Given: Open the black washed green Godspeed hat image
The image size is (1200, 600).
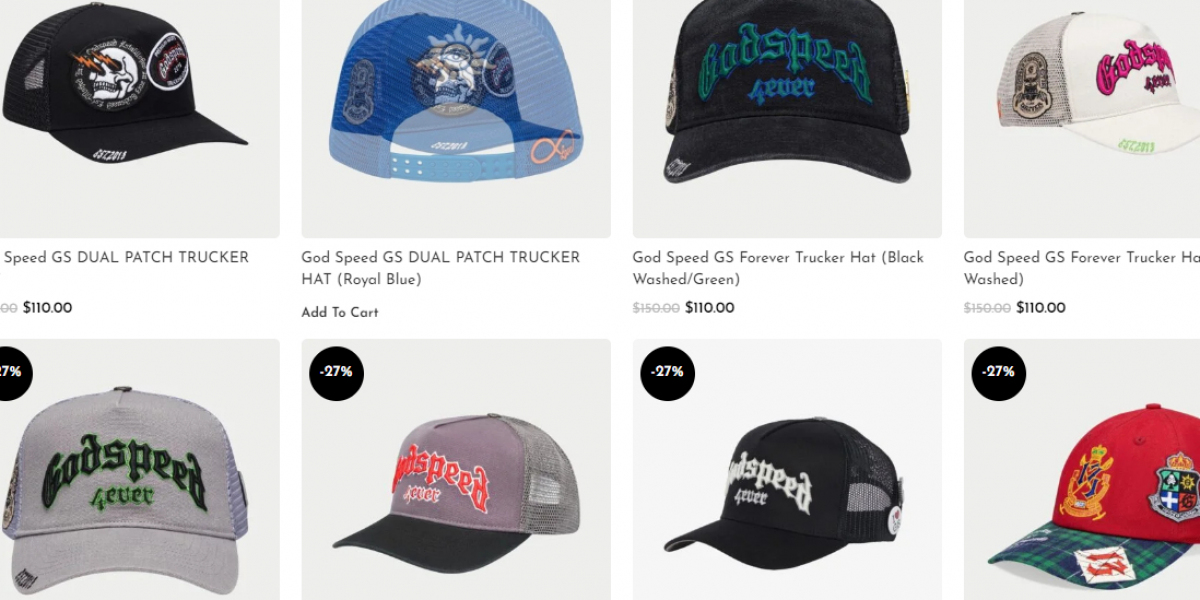Looking at the screenshot, I should click(787, 119).
